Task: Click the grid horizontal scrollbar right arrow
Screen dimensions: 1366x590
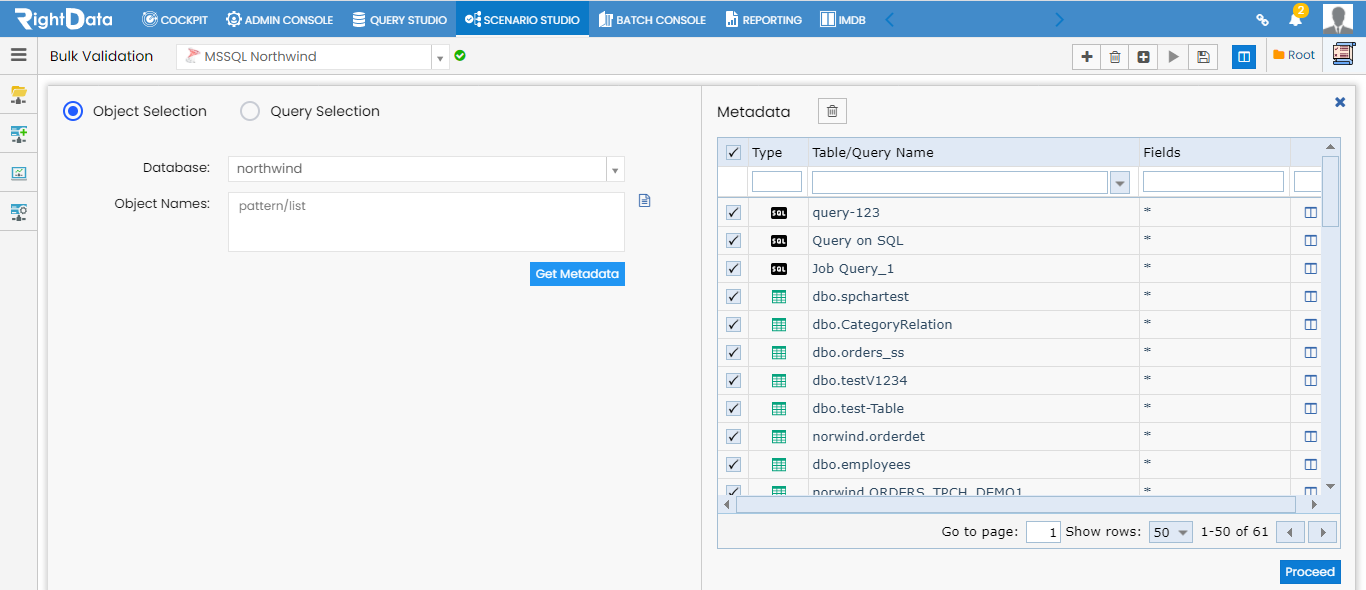Action: click(1314, 506)
